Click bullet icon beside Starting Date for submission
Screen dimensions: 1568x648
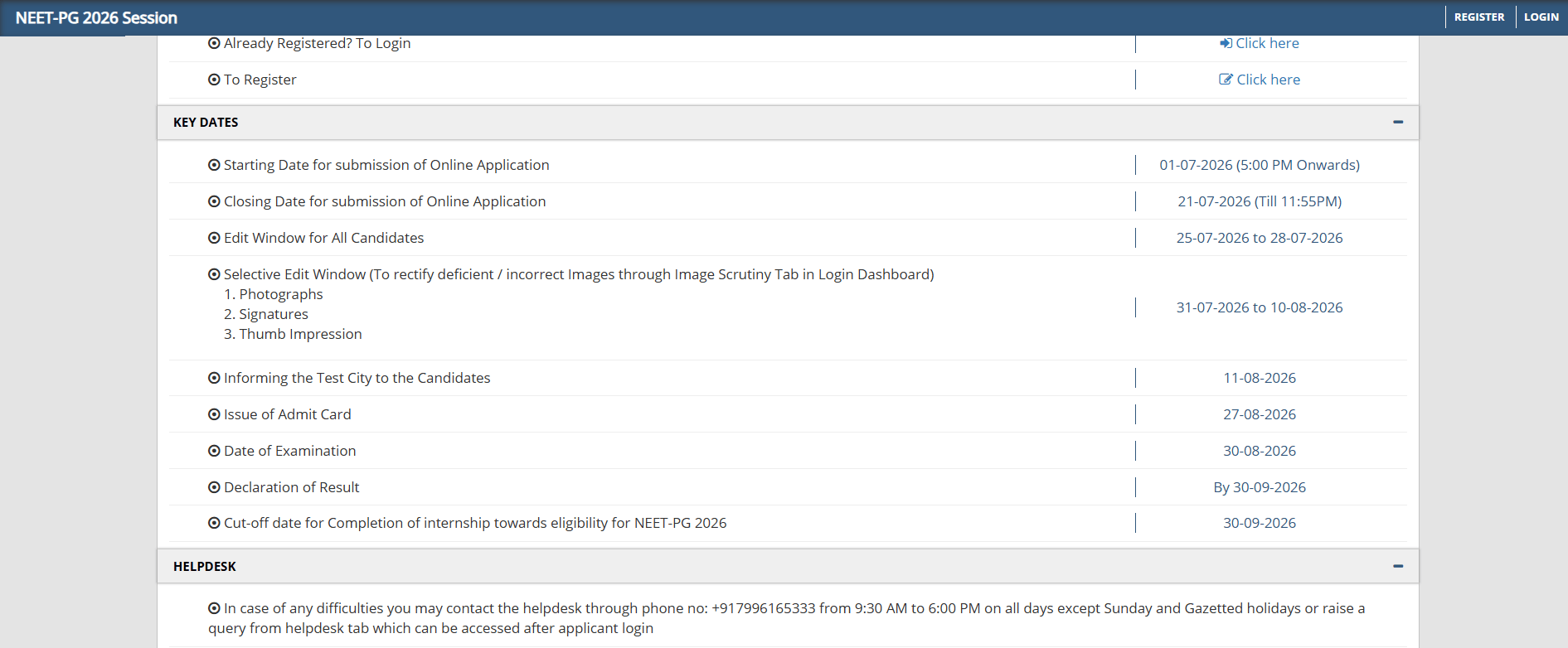pos(214,165)
